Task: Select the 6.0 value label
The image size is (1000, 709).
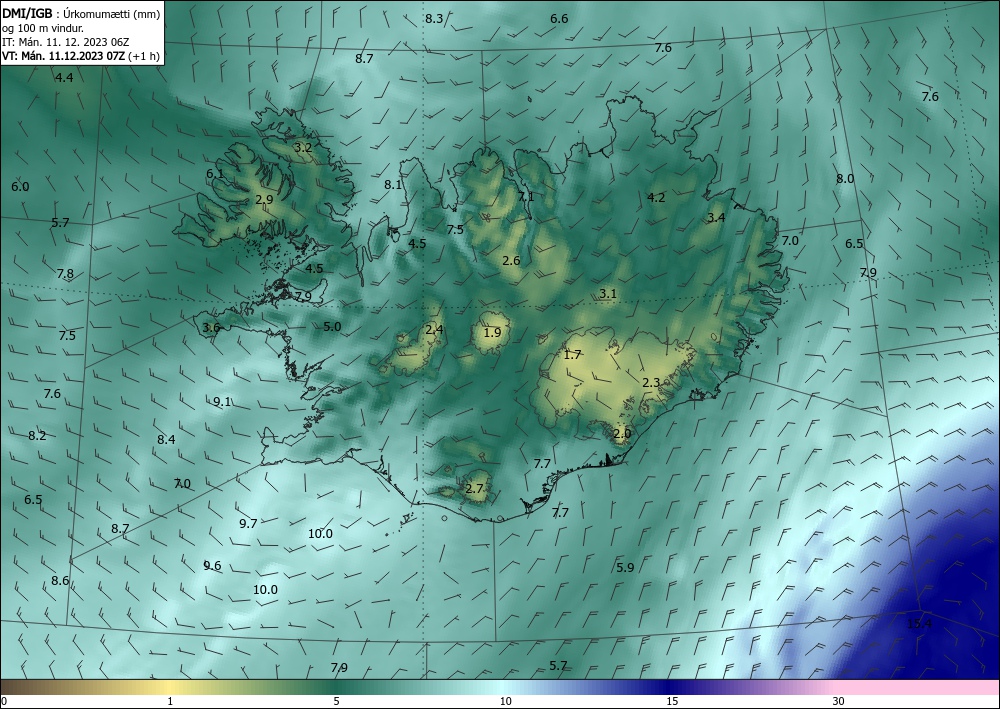Action: [20, 187]
